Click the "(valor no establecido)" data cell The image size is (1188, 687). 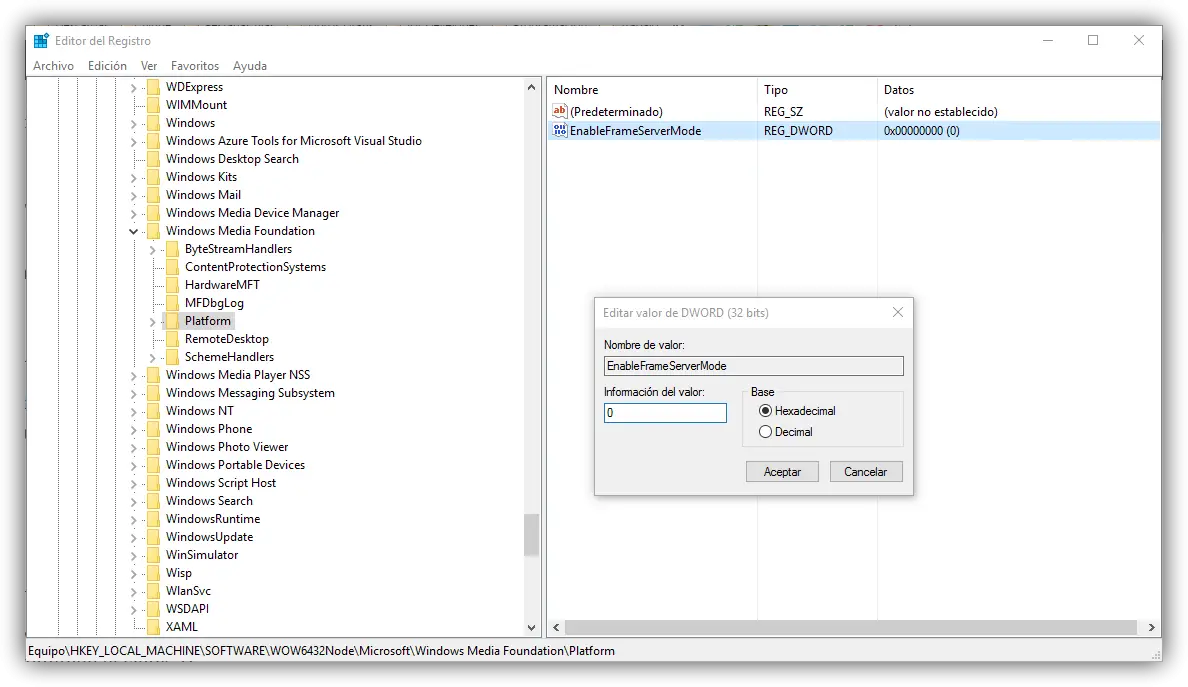click(940, 112)
